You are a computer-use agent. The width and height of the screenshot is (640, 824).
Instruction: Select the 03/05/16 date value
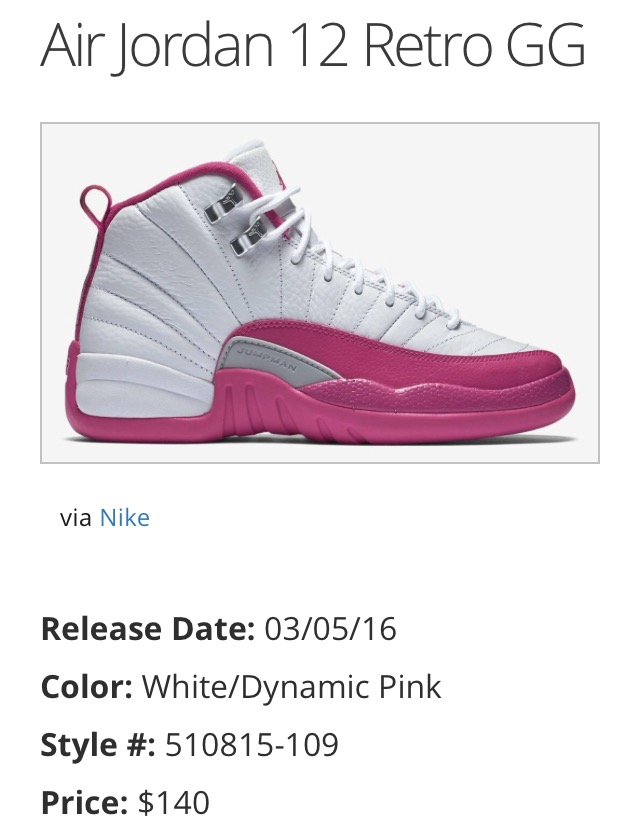(x=331, y=629)
